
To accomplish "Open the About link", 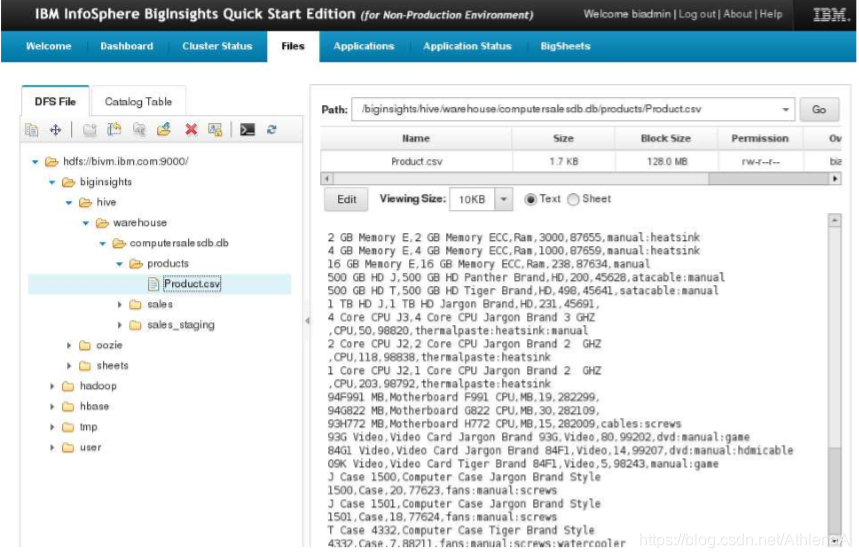I will tap(737, 14).
